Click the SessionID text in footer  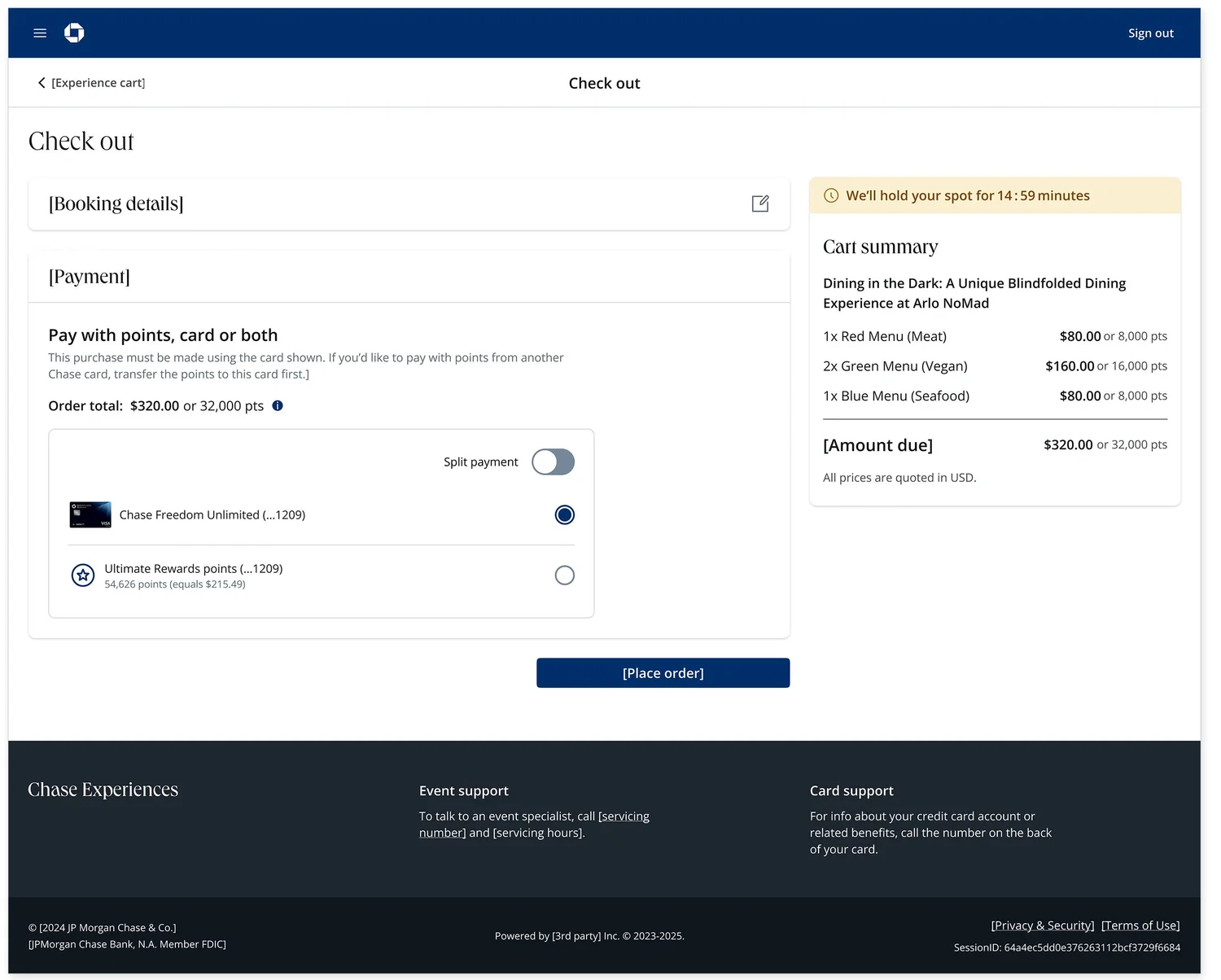pyautogui.click(x=1067, y=947)
